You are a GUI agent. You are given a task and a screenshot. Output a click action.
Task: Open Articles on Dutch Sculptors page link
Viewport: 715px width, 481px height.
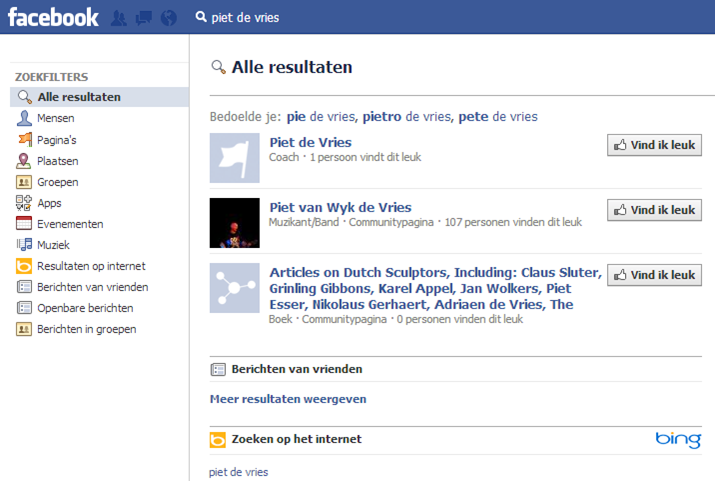435,288
